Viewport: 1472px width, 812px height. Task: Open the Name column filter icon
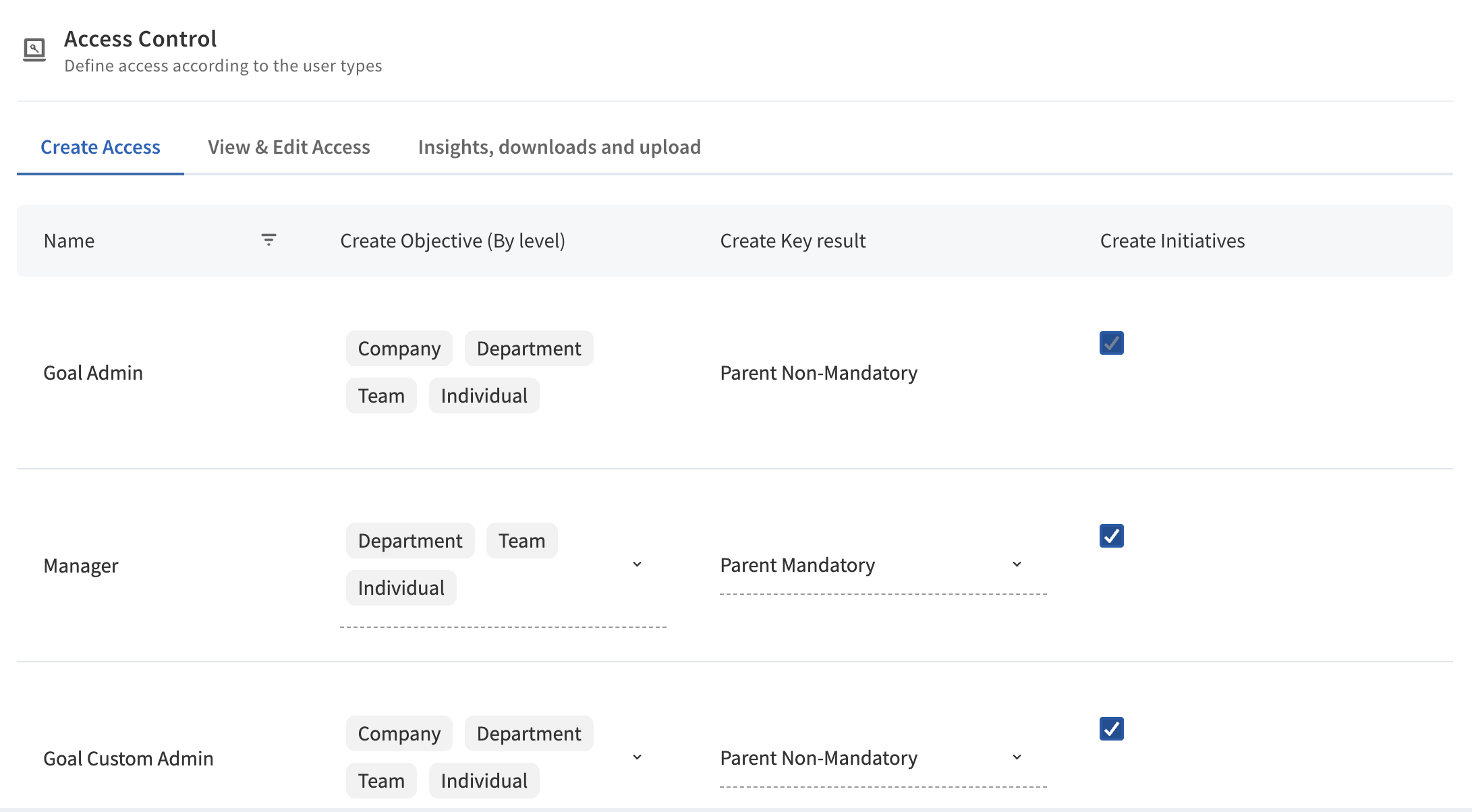point(268,240)
